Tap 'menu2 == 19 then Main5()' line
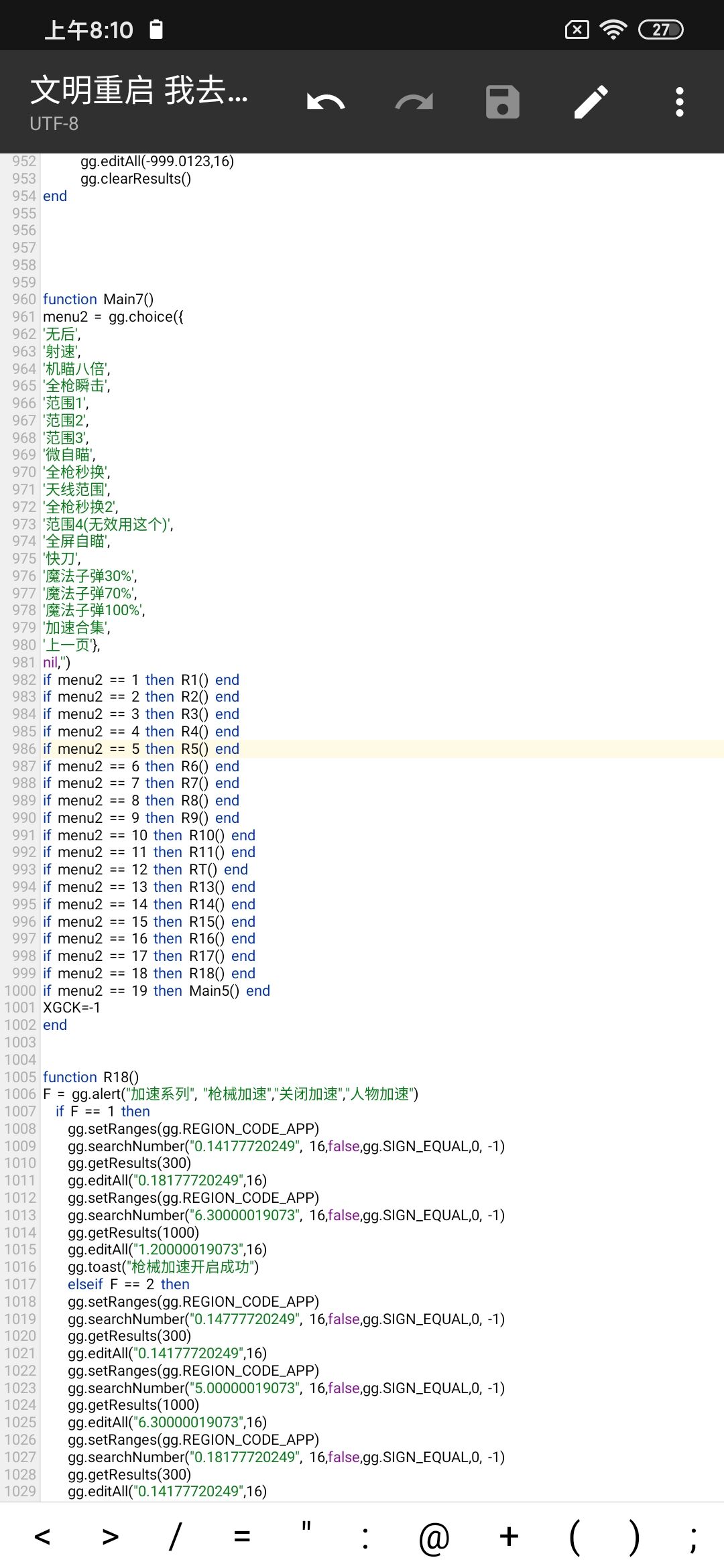This screenshot has height=1568, width=724. [x=156, y=991]
